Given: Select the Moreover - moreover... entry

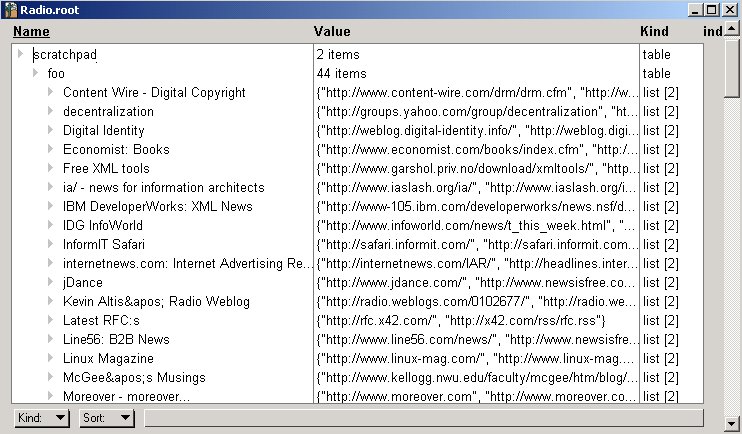Looking at the screenshot, I should point(126,396).
